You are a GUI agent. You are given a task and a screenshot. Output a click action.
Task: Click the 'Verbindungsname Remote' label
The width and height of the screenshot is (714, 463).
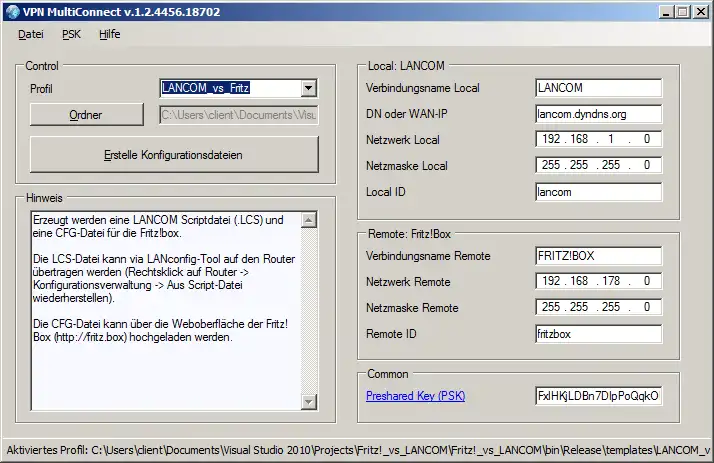pyautogui.click(x=428, y=256)
